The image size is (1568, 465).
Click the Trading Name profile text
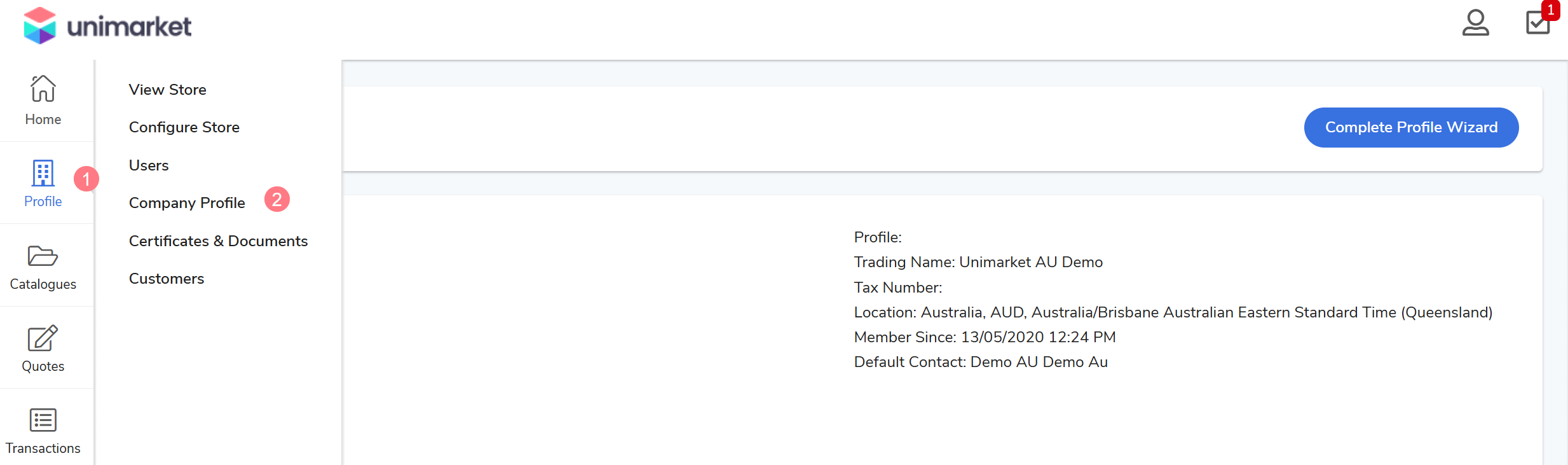pos(978,262)
